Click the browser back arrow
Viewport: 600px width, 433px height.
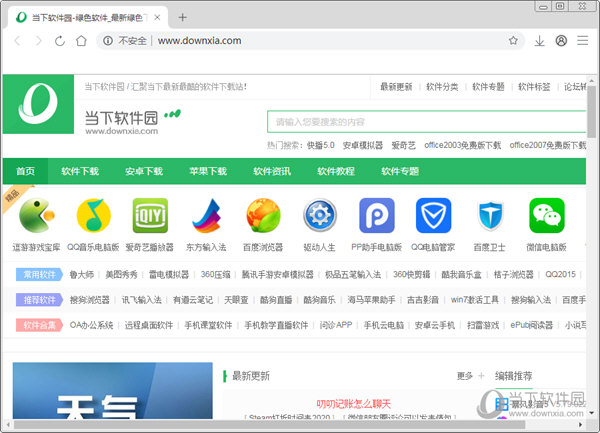click(17, 41)
